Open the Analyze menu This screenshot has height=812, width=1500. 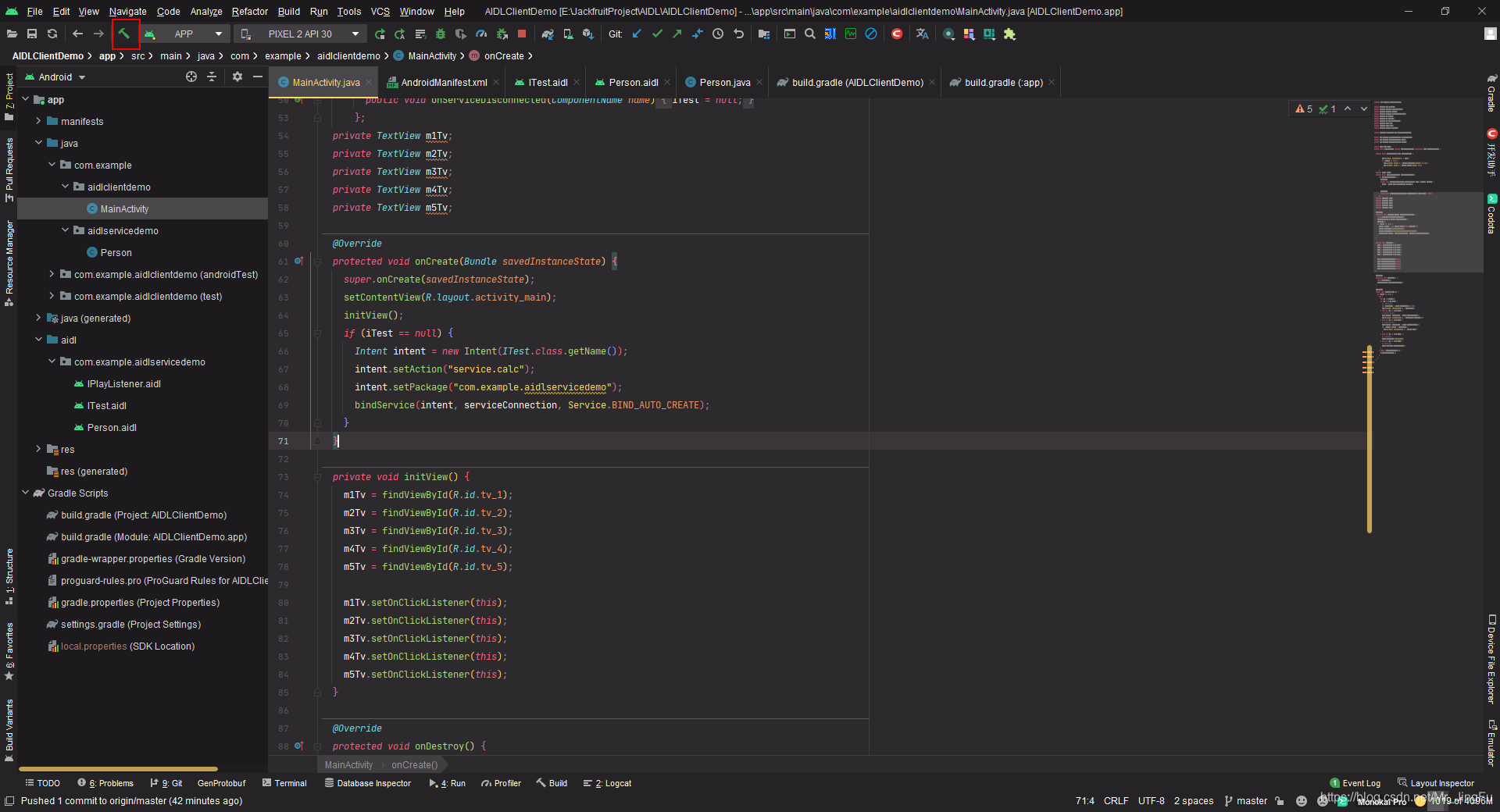(206, 12)
